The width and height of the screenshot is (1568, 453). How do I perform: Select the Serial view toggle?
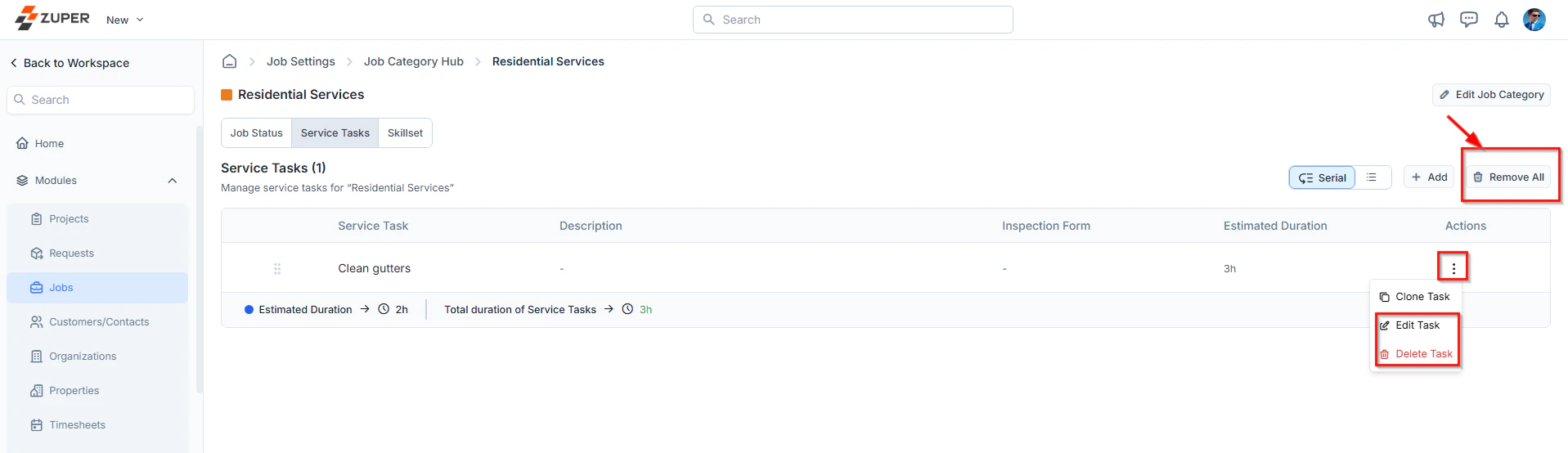[x=1322, y=177]
